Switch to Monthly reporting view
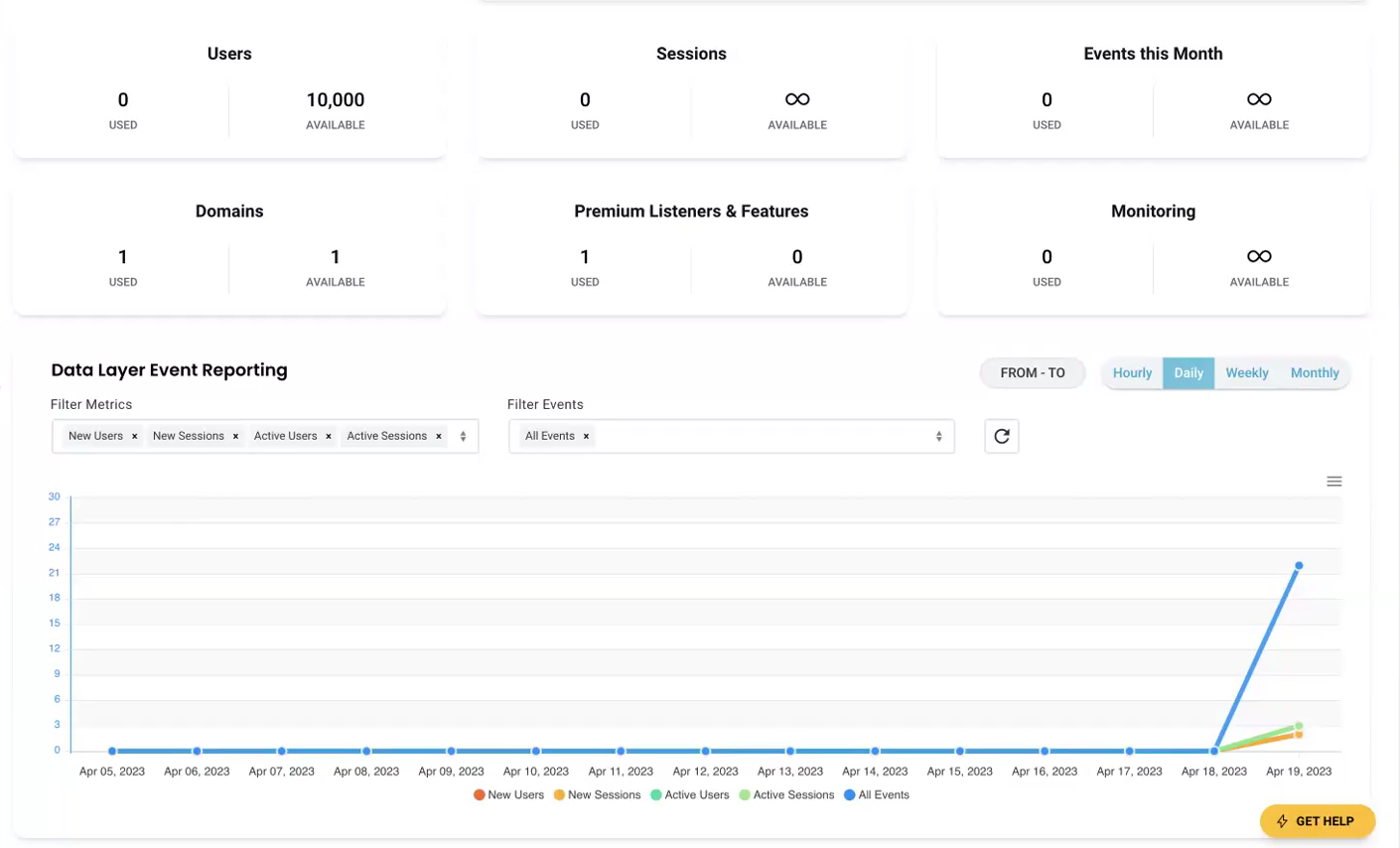The width and height of the screenshot is (1400, 848). (x=1315, y=373)
